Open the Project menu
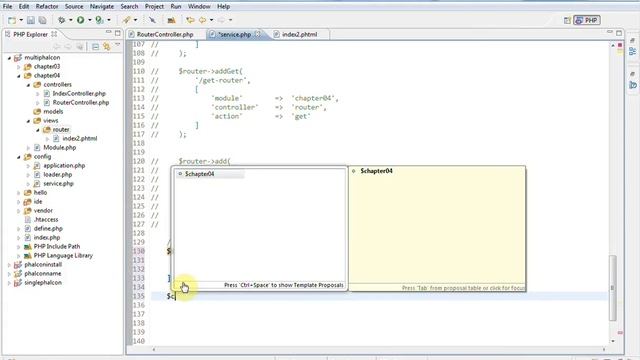Image resolution: width=640 pixels, height=360 pixels. pyautogui.click(x=154, y=7)
